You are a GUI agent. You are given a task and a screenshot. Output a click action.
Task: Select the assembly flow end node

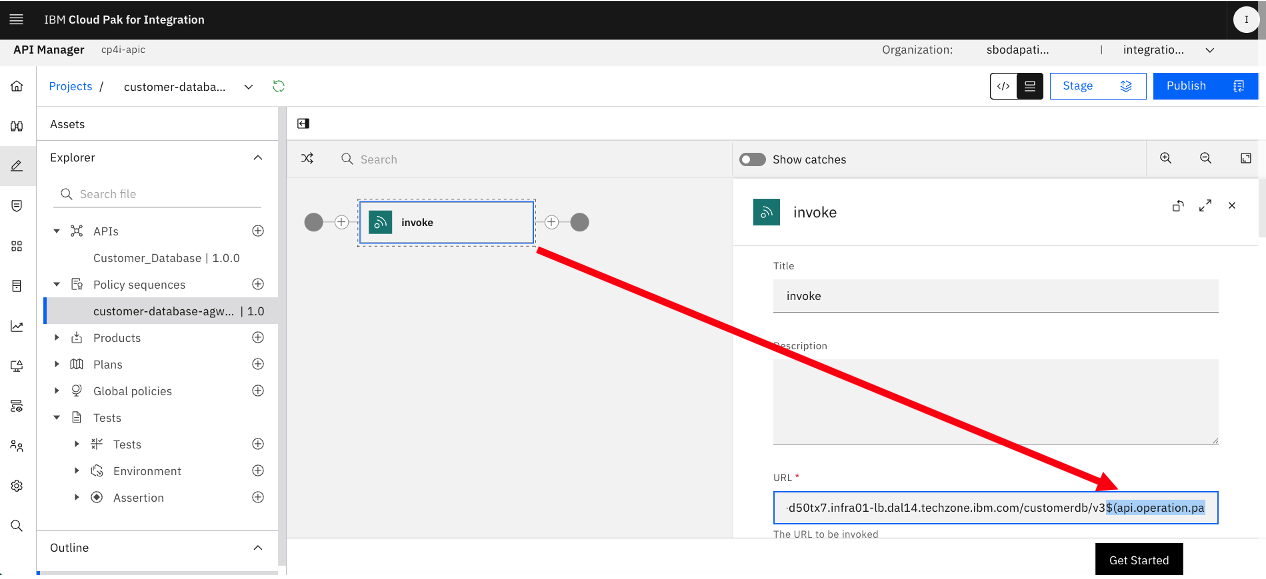point(579,222)
